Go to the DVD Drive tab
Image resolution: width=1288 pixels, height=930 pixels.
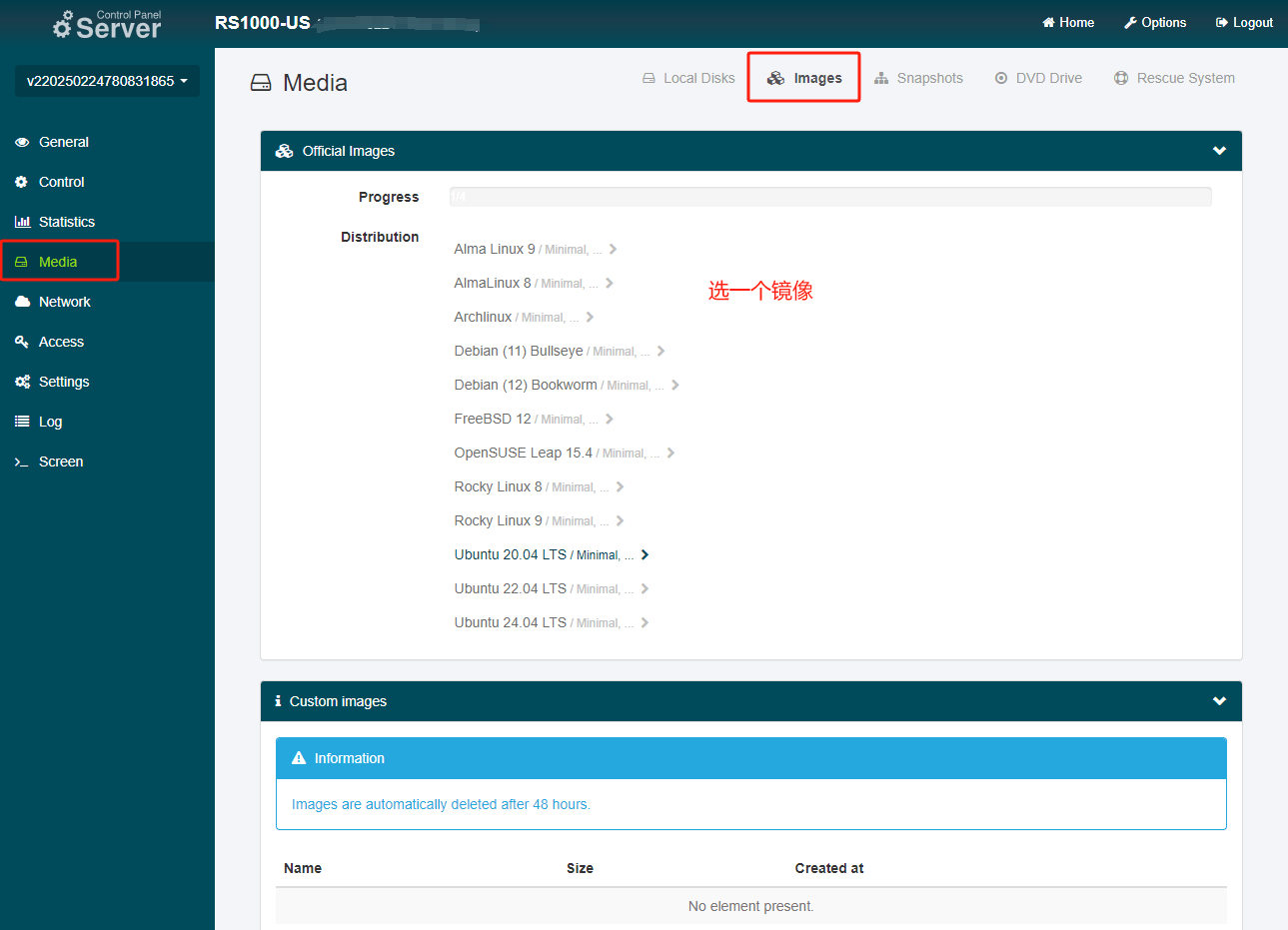click(1038, 78)
